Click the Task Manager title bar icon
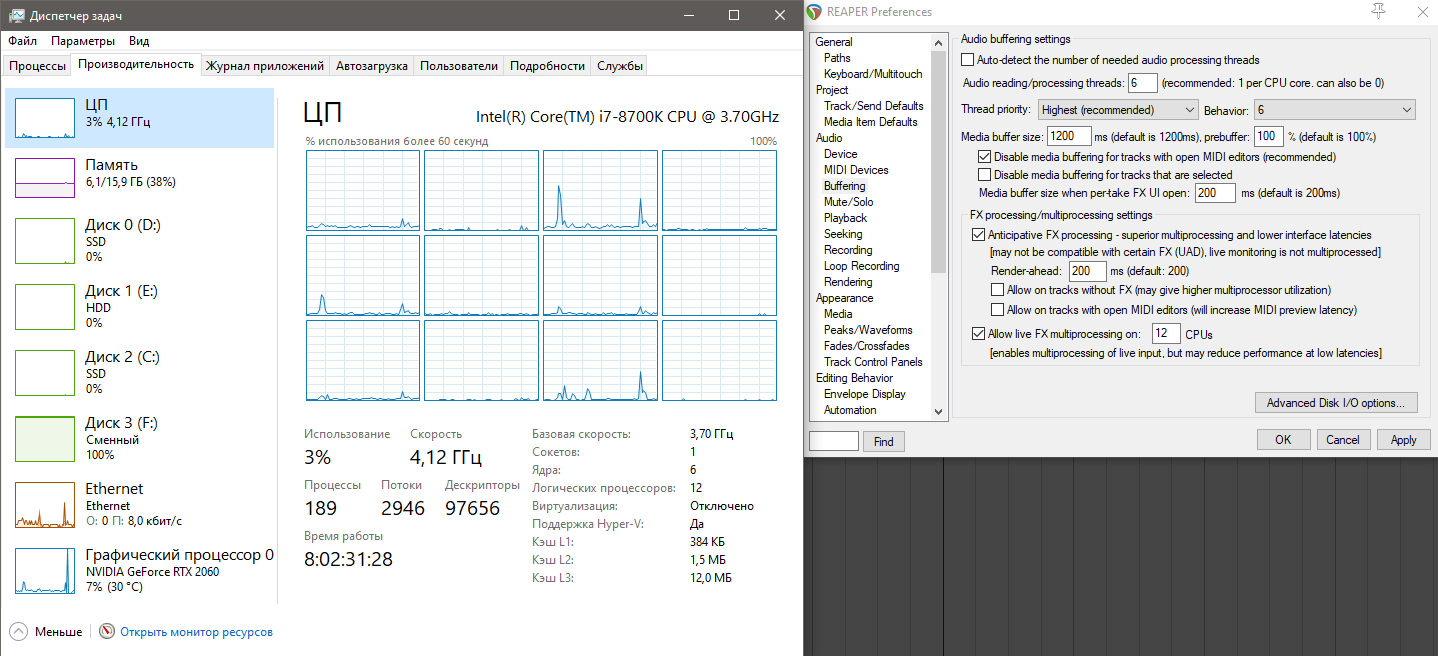The width and height of the screenshot is (1438, 656). tap(17, 15)
